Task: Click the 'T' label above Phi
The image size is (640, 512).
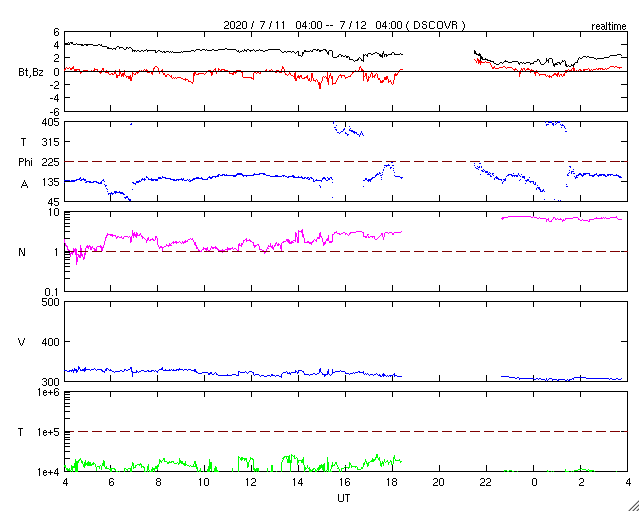Action: (23, 142)
